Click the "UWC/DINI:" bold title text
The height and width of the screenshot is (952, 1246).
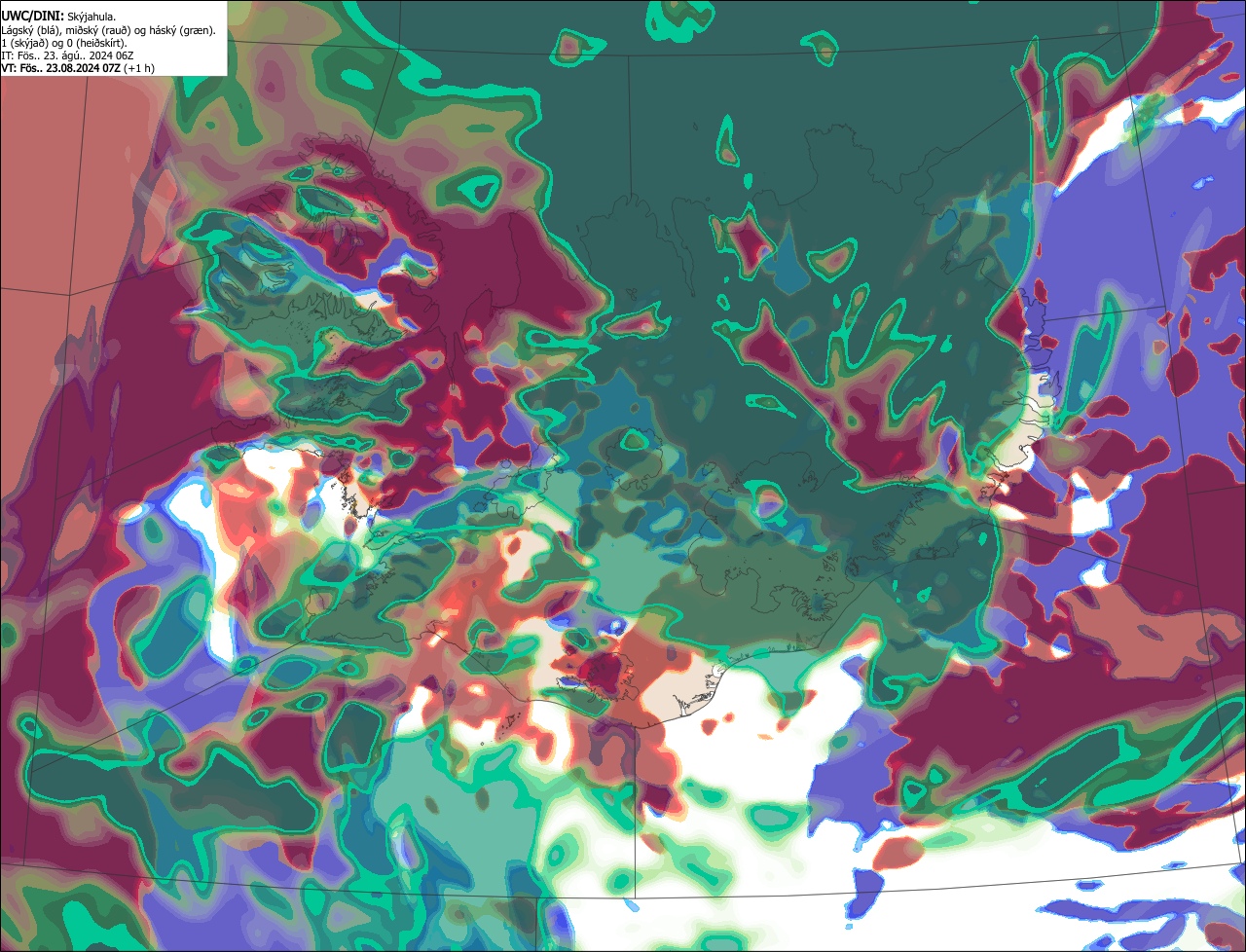33,17
